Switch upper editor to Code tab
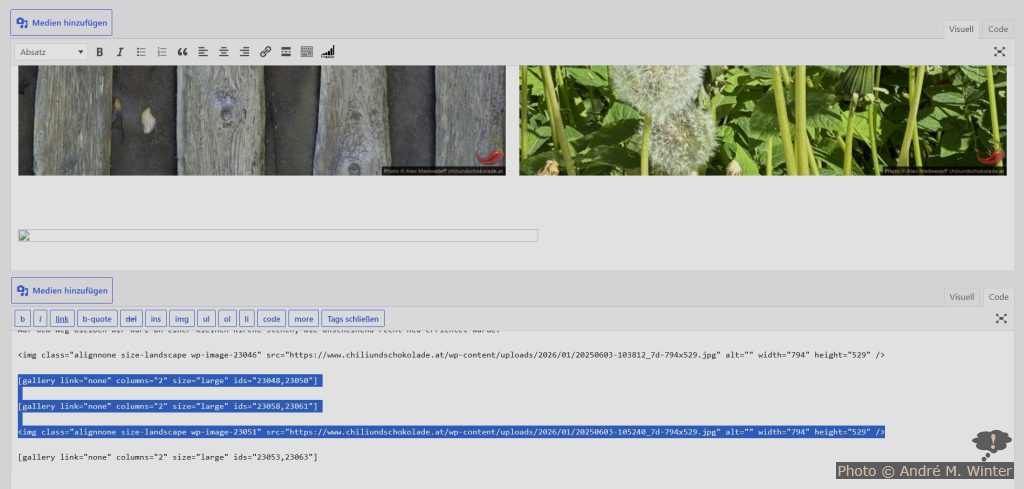This screenshot has width=1024, height=489. click(998, 29)
